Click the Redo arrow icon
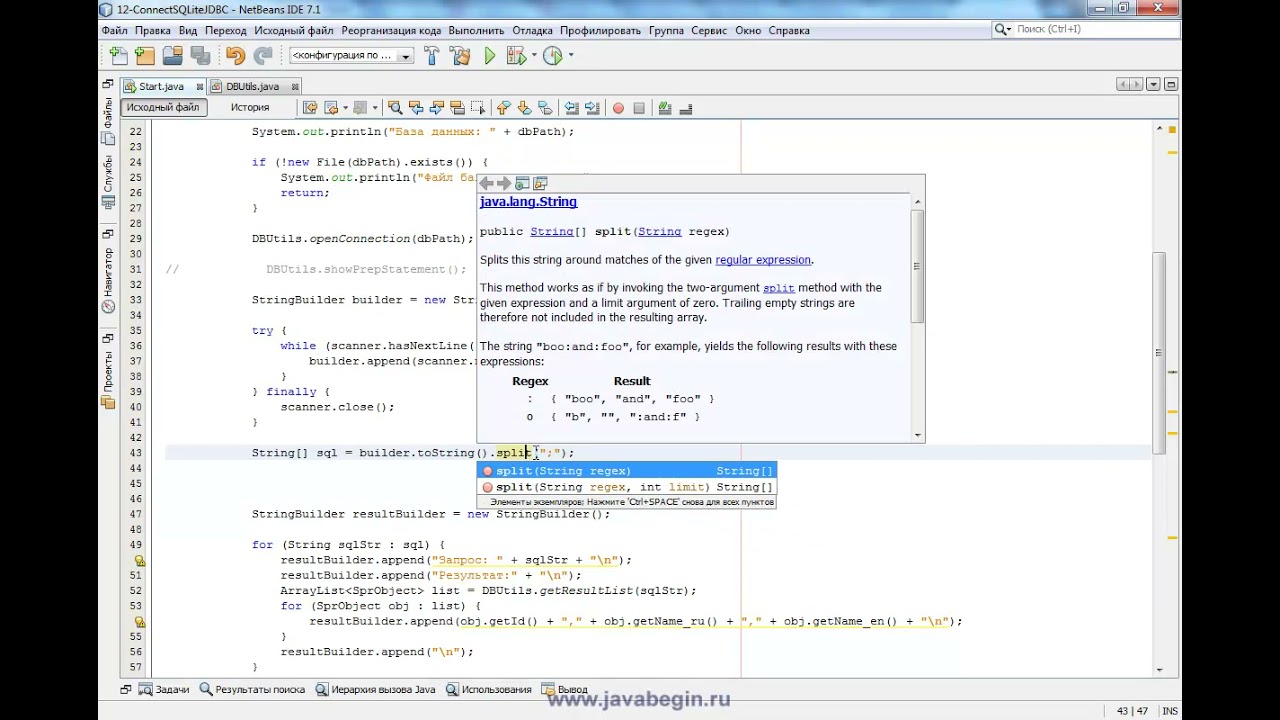The image size is (1280, 720). (263, 56)
